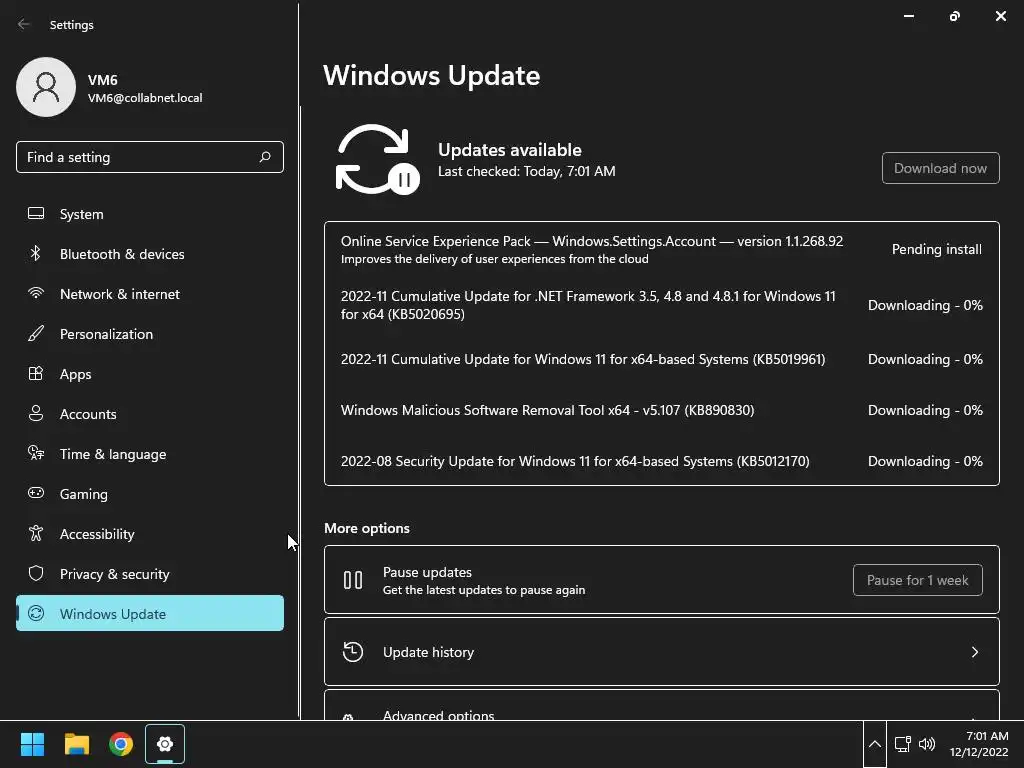This screenshot has width=1024, height=768.
Task: Open the System settings category
Action: coord(150,214)
